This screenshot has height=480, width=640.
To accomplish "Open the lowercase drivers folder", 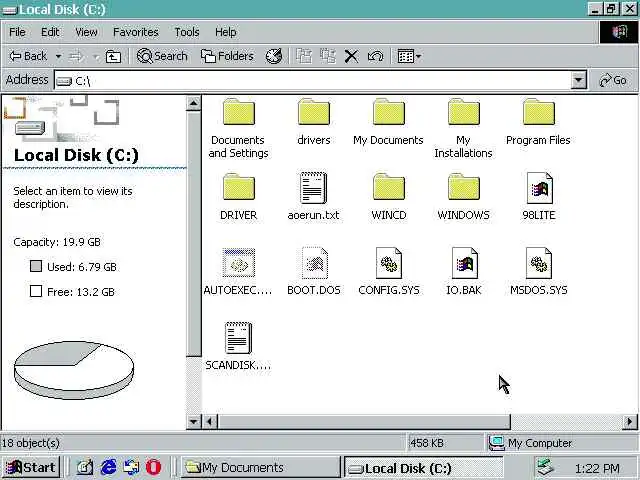I will [313, 122].
